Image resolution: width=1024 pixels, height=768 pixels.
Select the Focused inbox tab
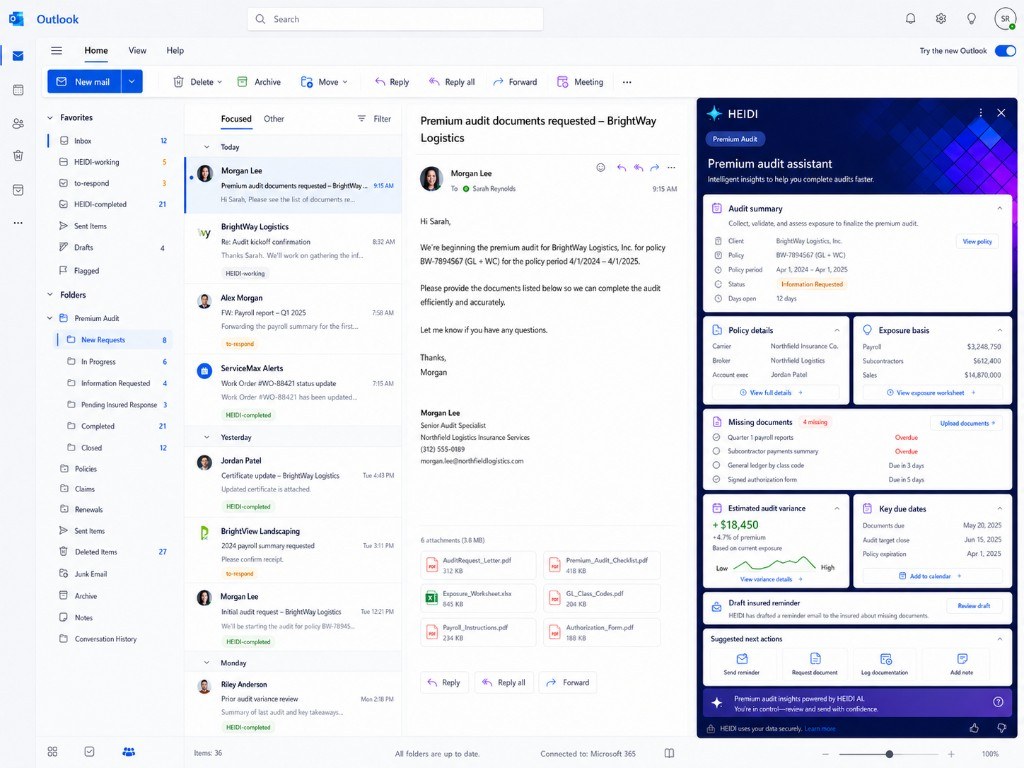tap(236, 119)
